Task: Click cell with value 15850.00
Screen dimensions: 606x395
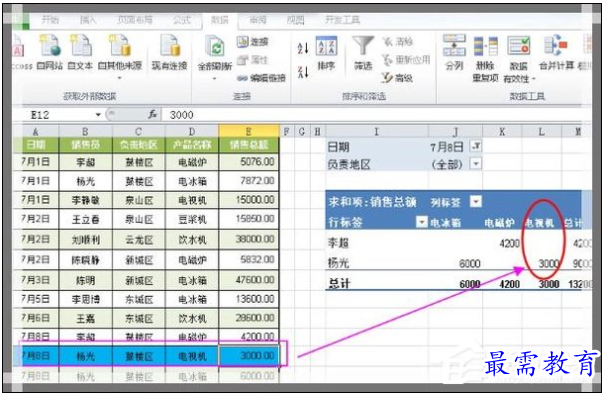Action: point(249,219)
